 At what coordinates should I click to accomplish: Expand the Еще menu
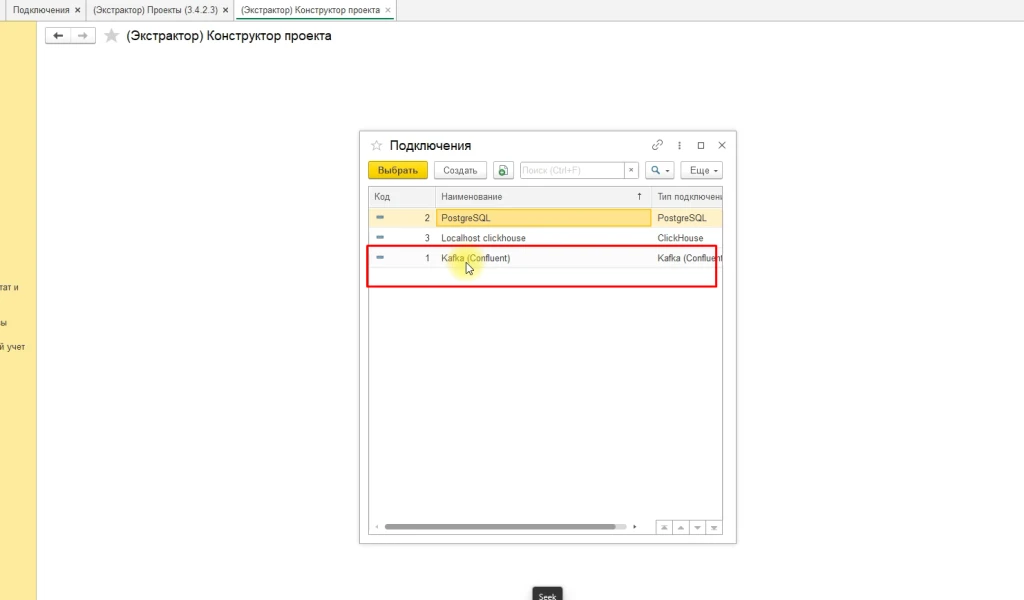(x=701, y=171)
